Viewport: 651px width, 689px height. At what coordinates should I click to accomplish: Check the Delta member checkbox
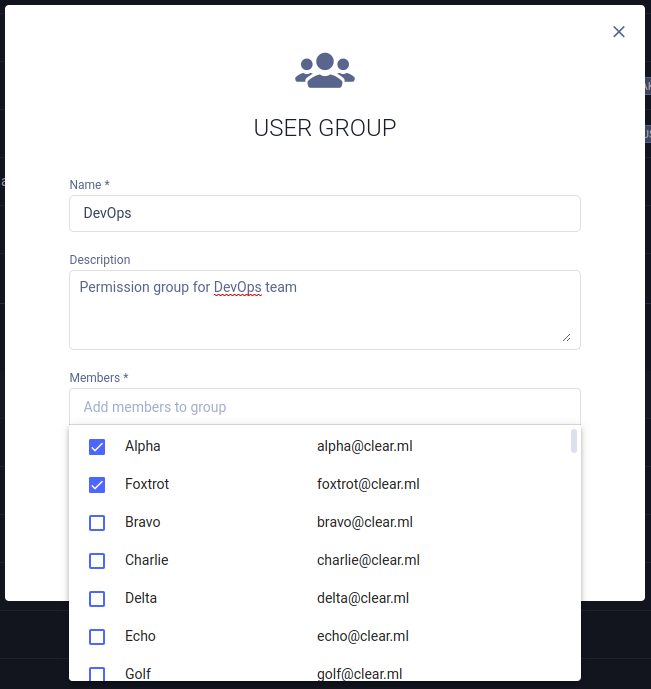pyautogui.click(x=97, y=599)
